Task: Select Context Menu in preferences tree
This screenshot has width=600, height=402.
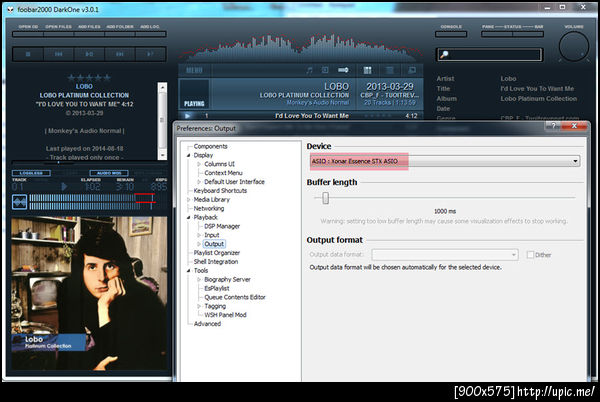Action: 223,173
